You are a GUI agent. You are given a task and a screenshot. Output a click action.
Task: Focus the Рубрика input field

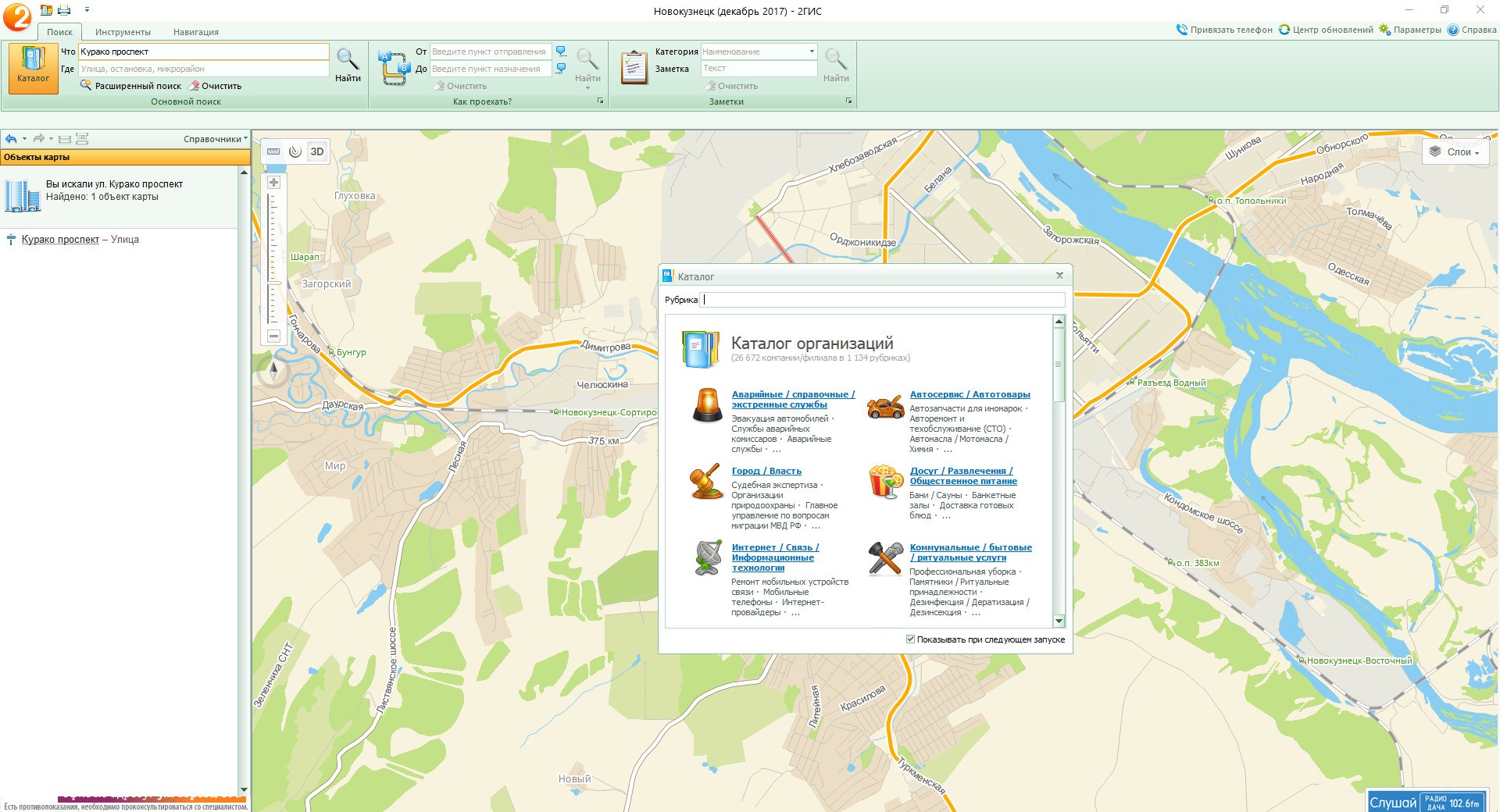coord(882,300)
